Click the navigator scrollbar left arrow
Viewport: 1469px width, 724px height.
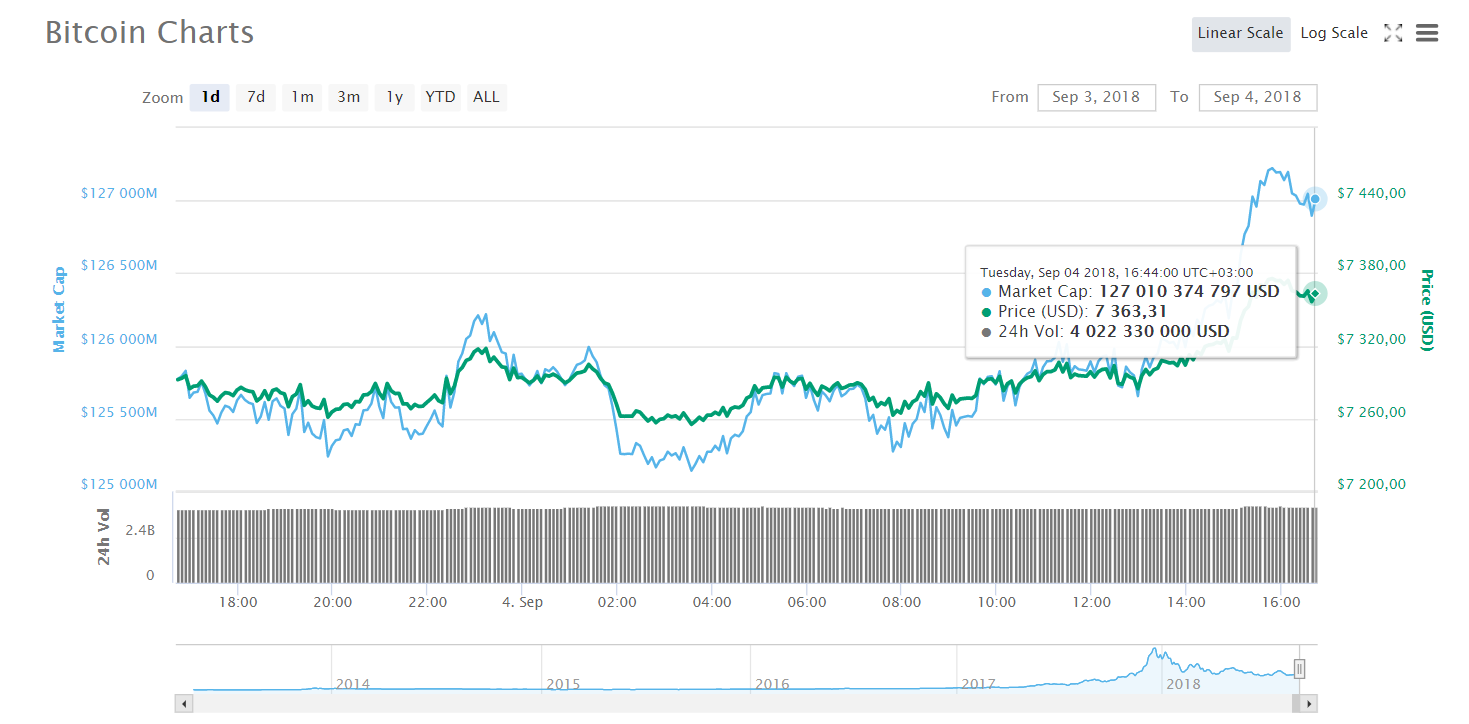(184, 703)
